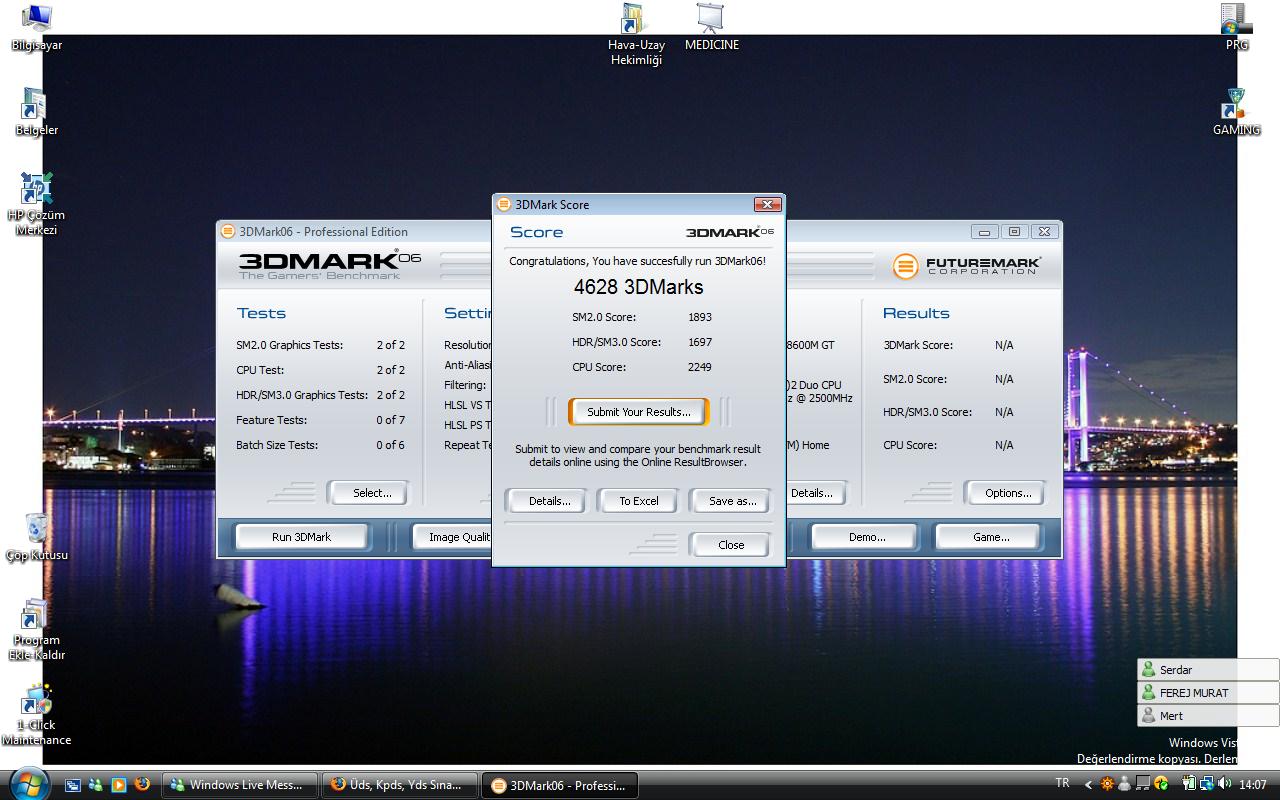Screen dimensions: 1280x800
Task: Switch to Windows Live Messenger taskbar button
Action: click(x=240, y=785)
